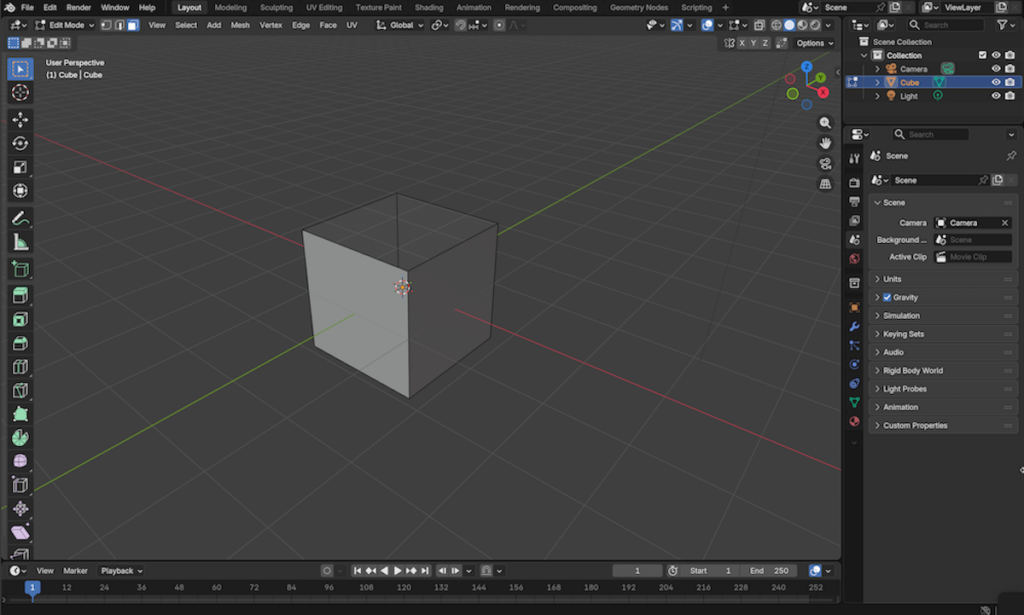Viewport: 1024px width, 615px height.
Task: Toggle camera view in viewport gizmo
Action: (825, 164)
